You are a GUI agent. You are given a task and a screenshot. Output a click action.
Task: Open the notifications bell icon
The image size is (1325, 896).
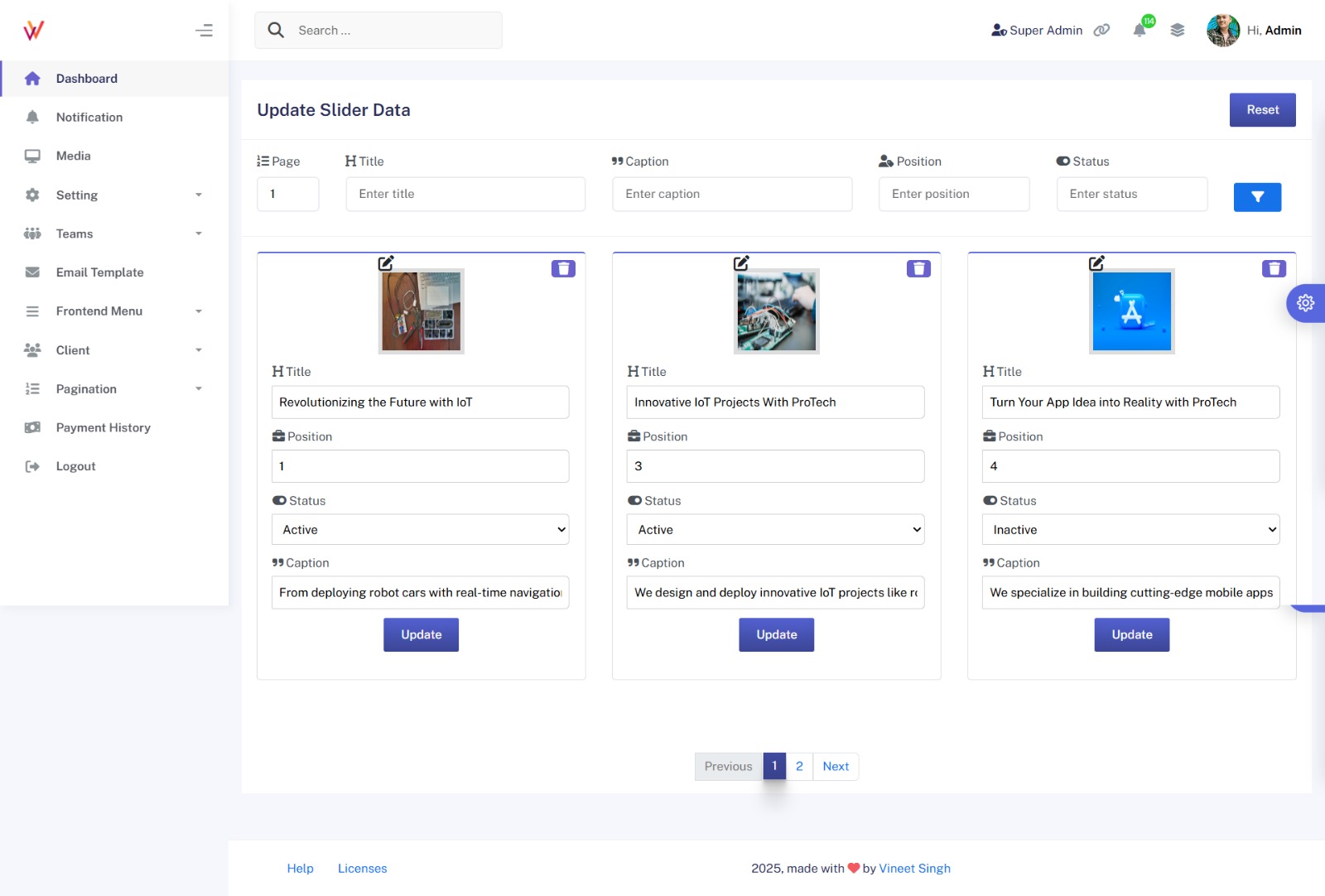[x=1140, y=31]
